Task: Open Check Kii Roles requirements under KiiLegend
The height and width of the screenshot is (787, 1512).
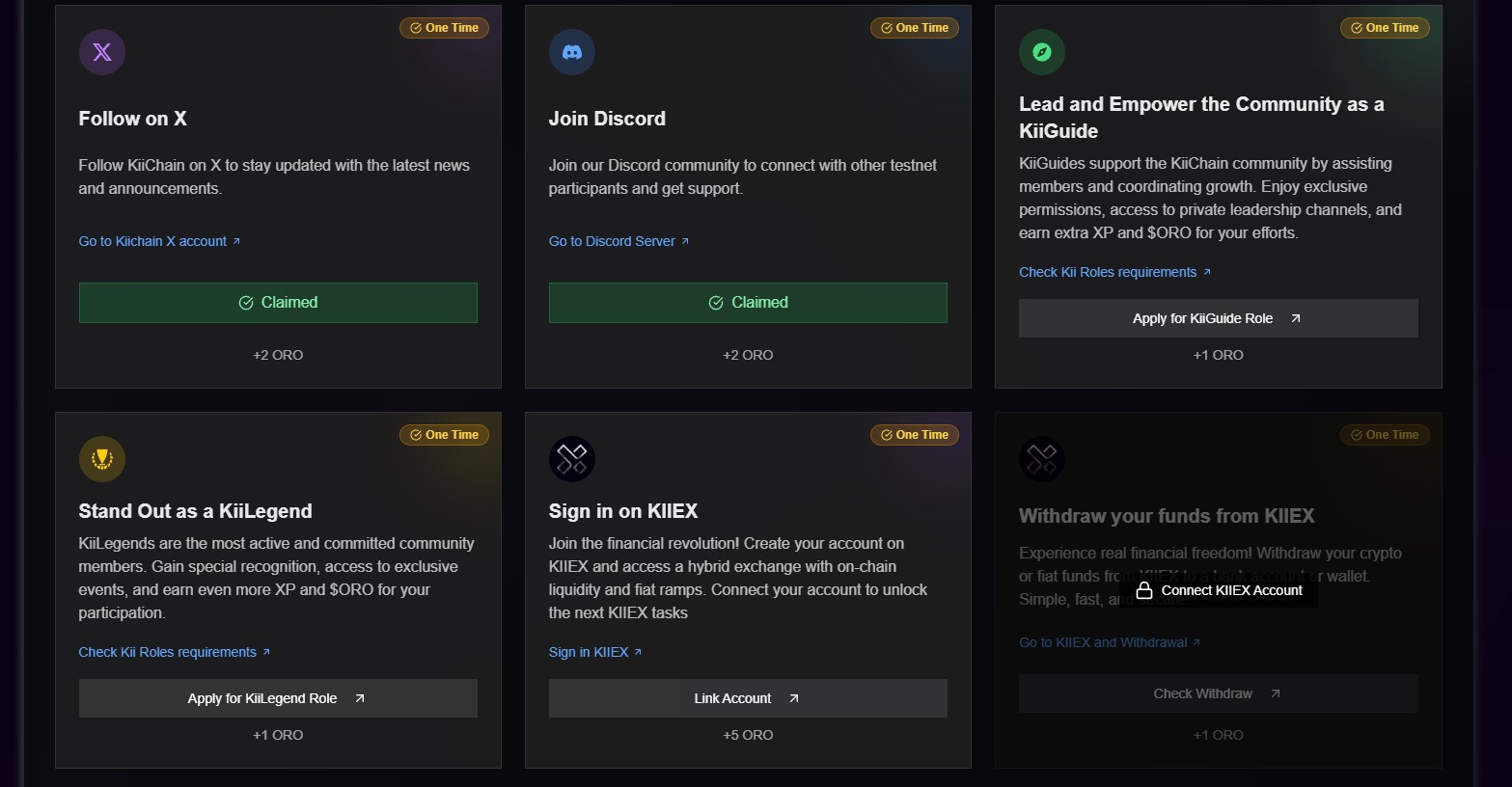Action: pyautogui.click(x=167, y=652)
